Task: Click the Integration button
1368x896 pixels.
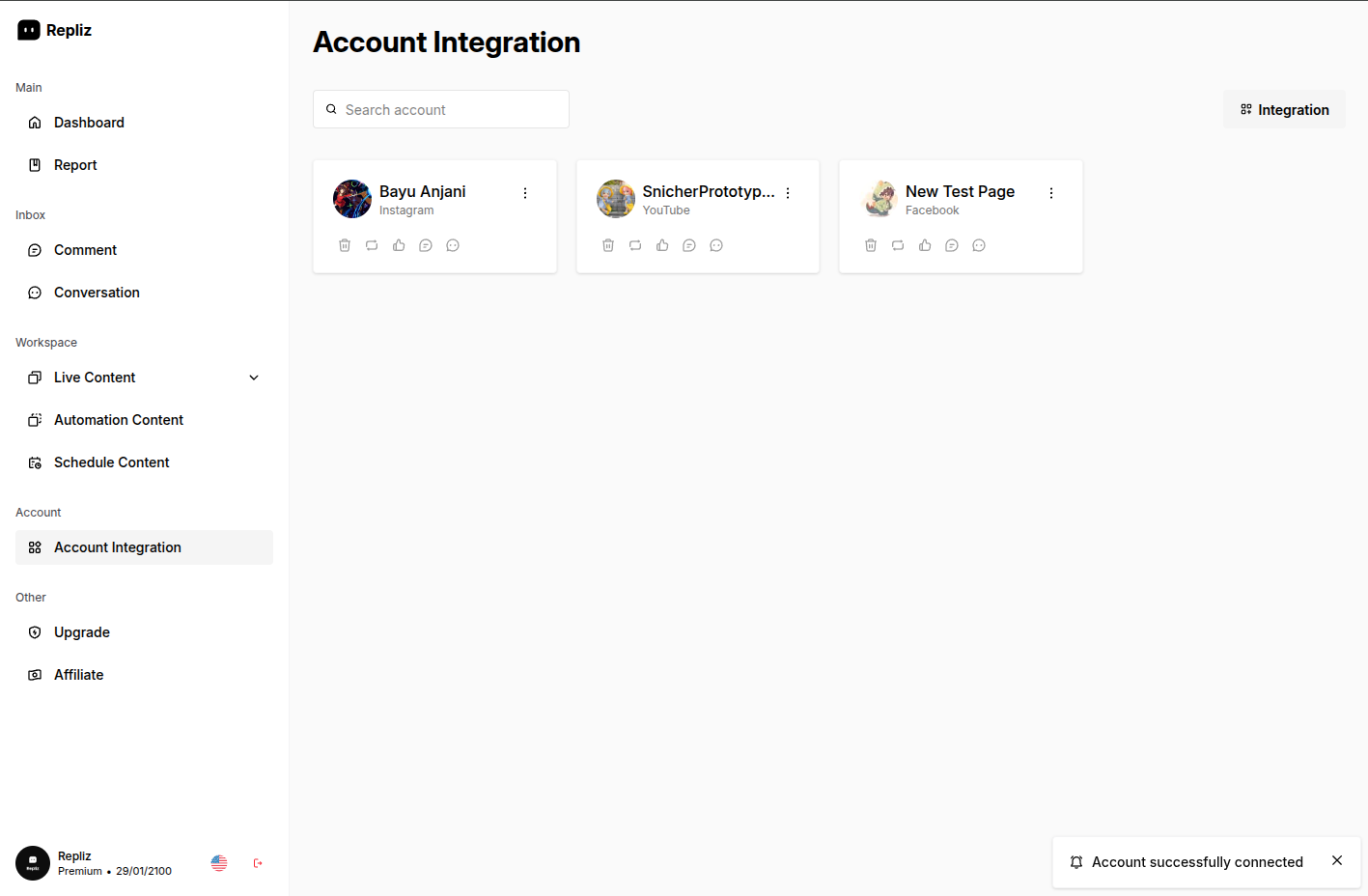Action: click(x=1284, y=110)
